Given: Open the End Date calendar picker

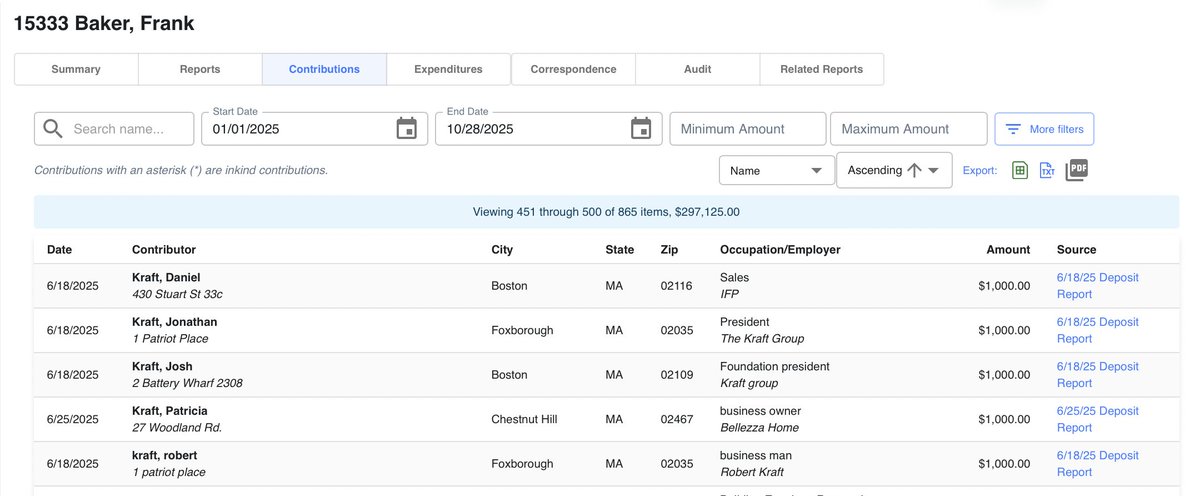Looking at the screenshot, I should pos(641,129).
